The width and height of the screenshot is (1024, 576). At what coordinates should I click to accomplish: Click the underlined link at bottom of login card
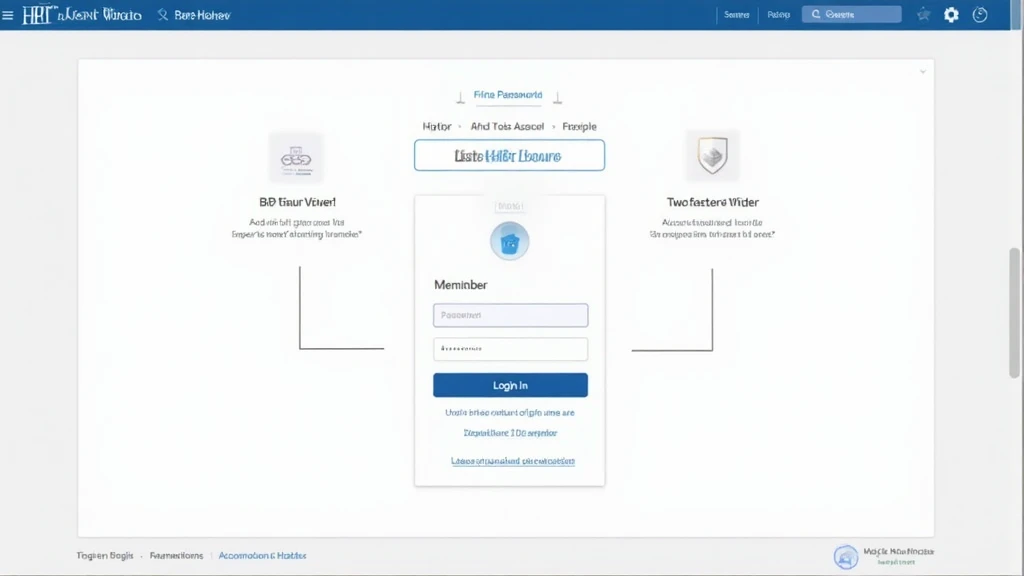[513, 461]
